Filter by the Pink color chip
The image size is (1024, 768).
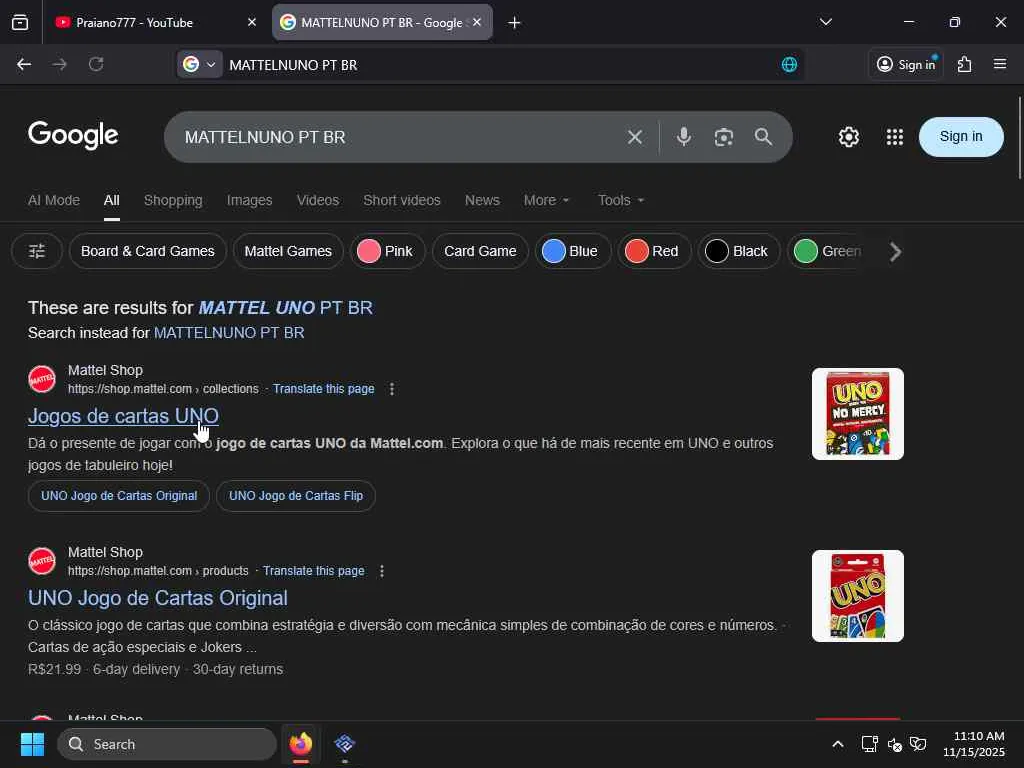tap(387, 251)
